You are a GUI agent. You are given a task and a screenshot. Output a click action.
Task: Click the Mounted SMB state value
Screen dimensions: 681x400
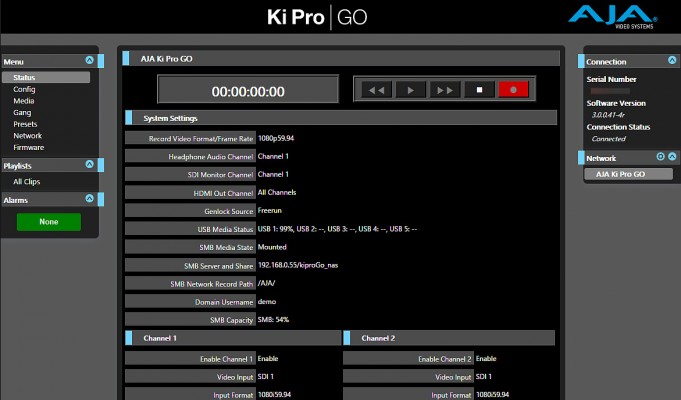[272, 247]
